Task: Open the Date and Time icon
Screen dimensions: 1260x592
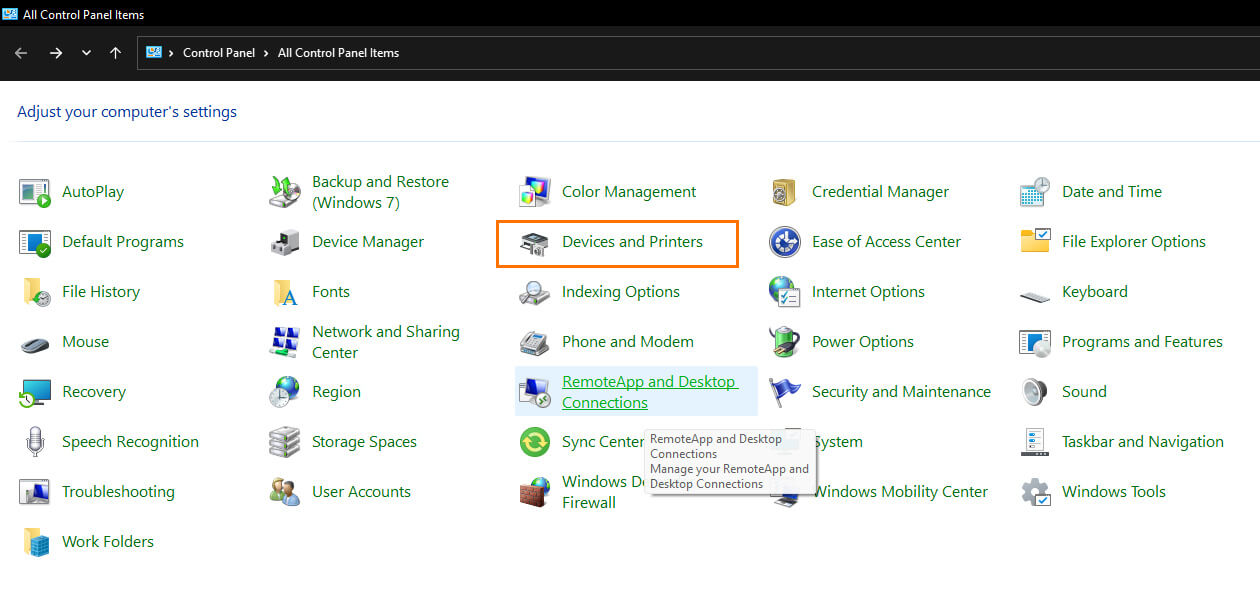Action: [1035, 192]
